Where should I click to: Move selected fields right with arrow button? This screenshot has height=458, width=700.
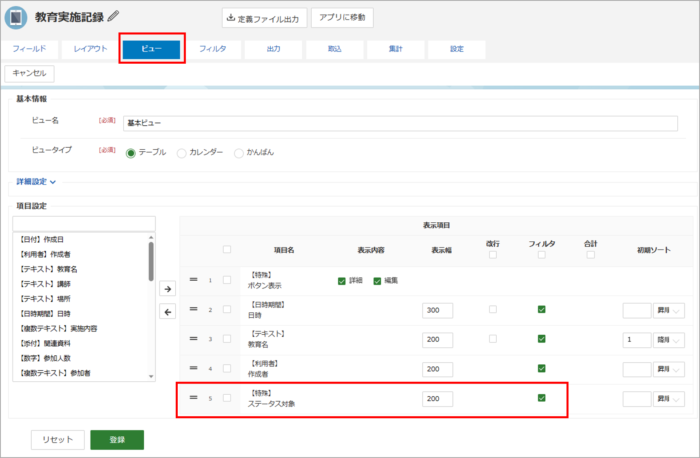(x=167, y=289)
